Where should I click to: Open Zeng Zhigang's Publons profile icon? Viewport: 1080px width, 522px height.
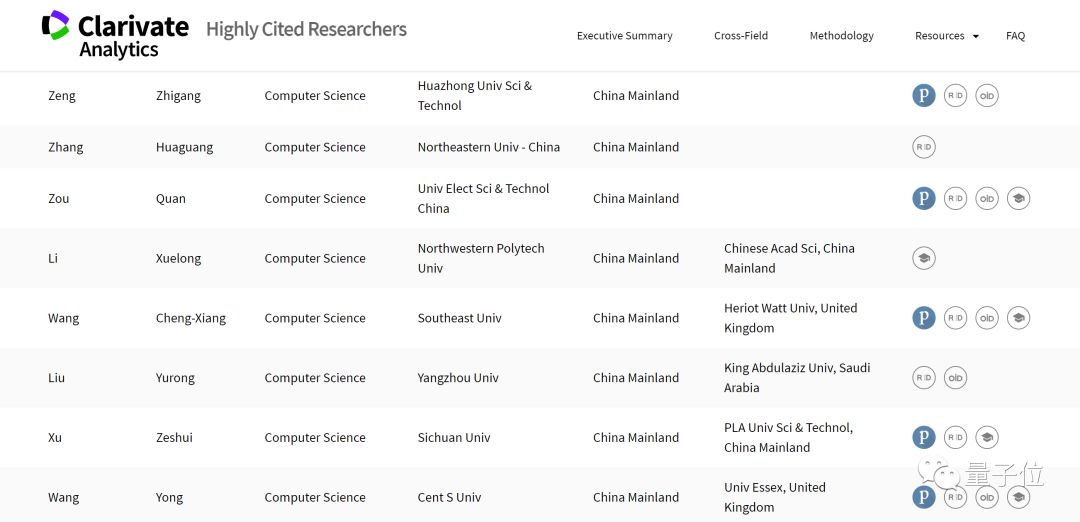[x=924, y=96]
